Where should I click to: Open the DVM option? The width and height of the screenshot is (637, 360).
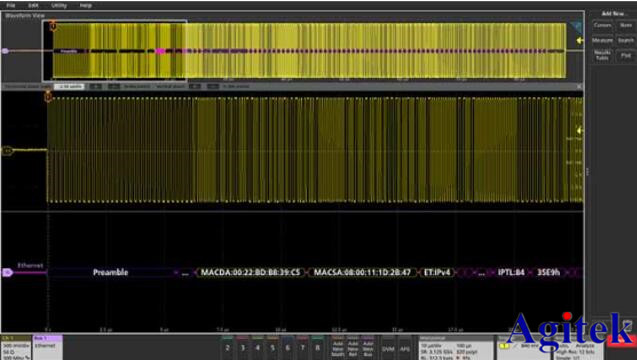pos(388,348)
